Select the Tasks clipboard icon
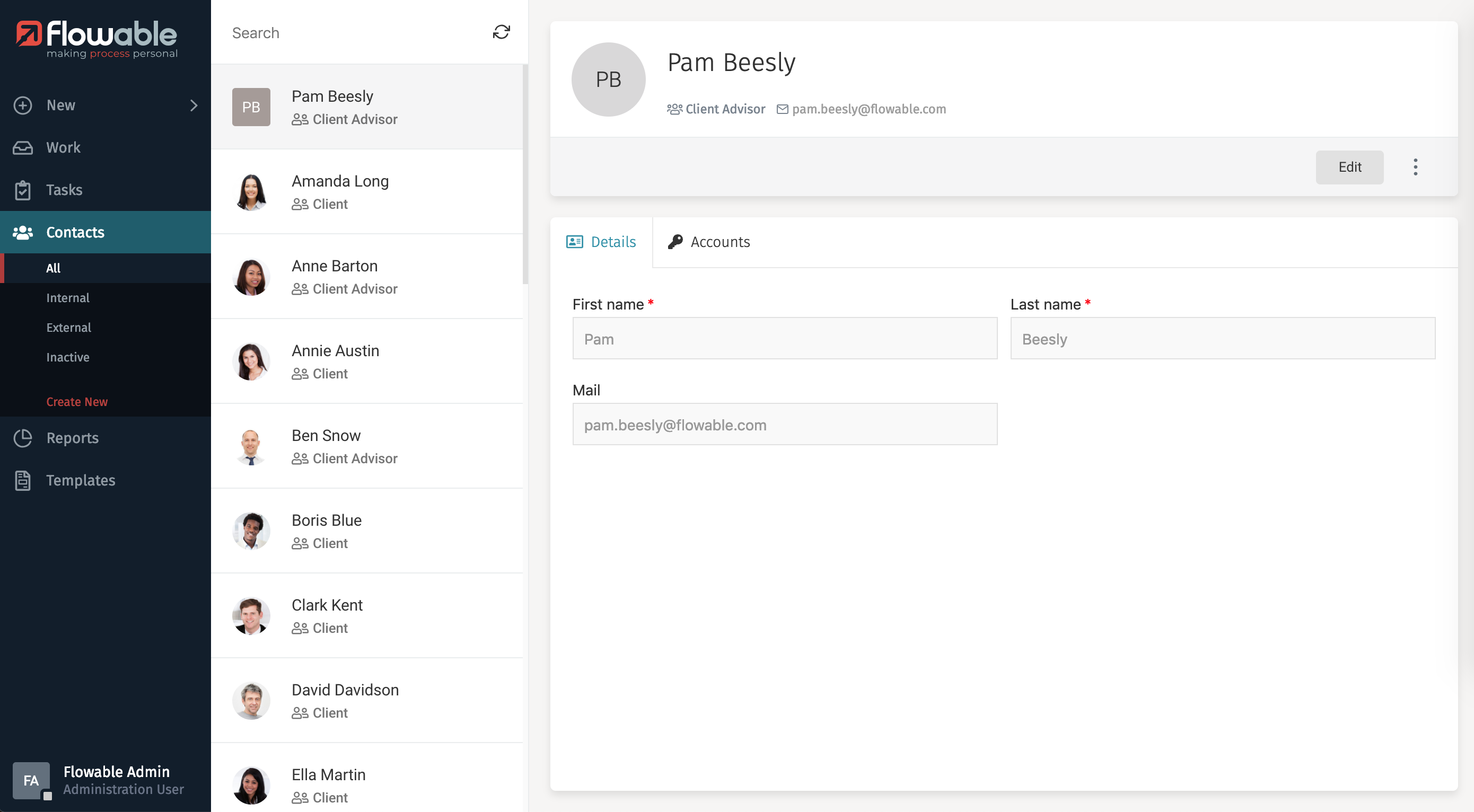Viewport: 1474px width, 812px height. point(22,189)
